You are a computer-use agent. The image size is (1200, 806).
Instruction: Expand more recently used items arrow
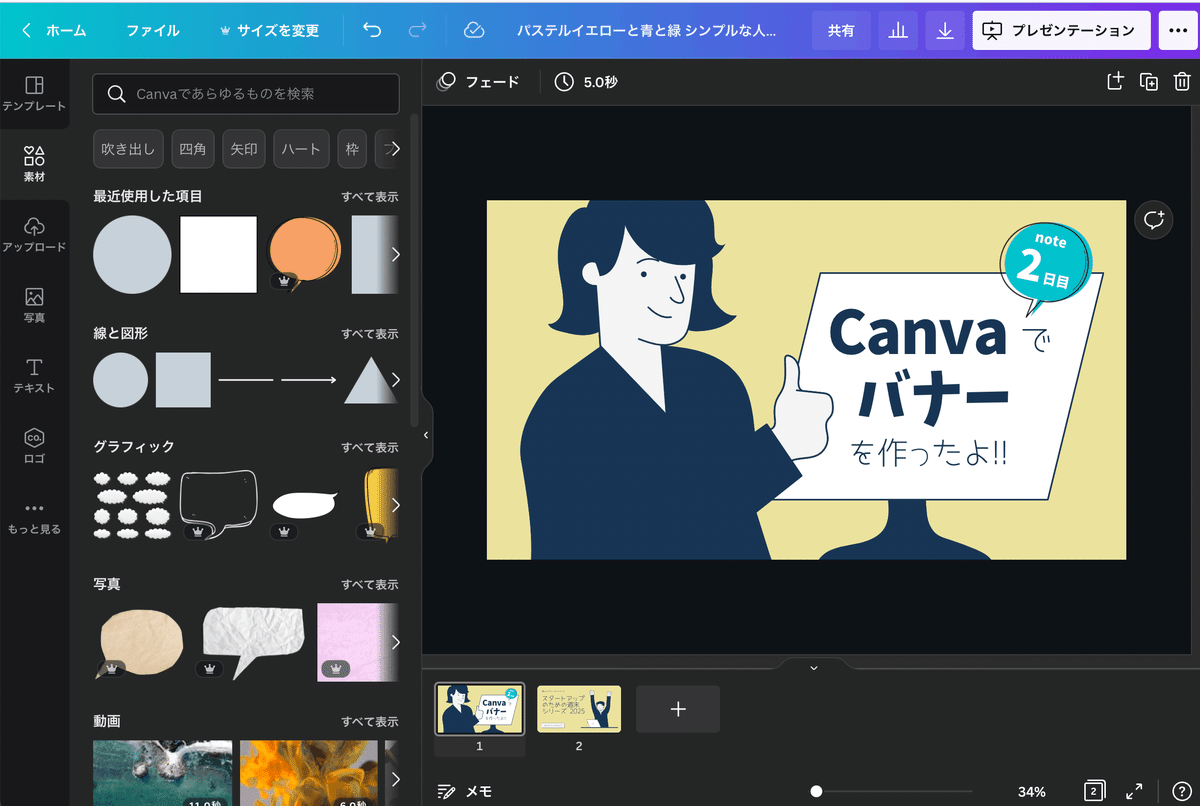tap(395, 254)
